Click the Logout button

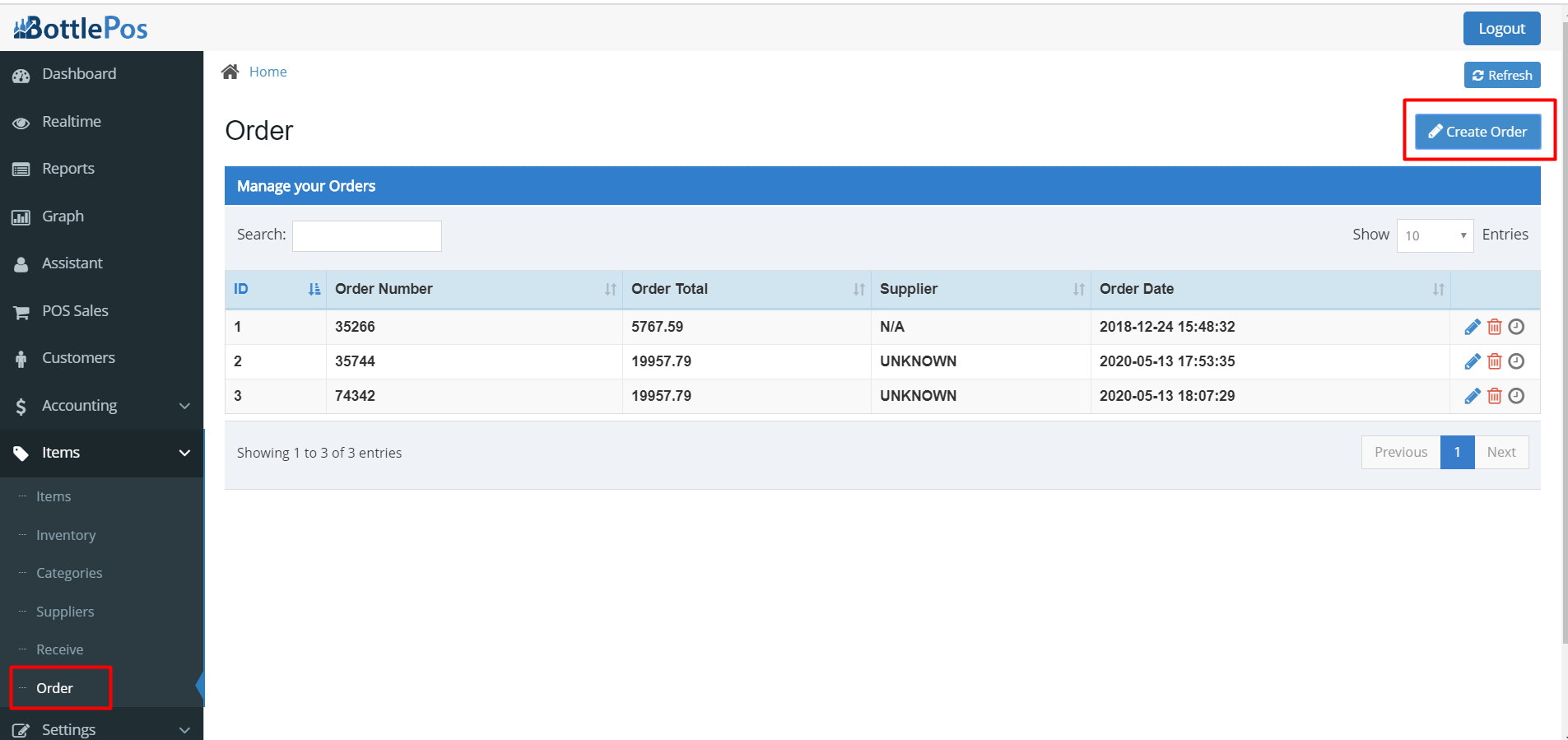pos(1501,29)
